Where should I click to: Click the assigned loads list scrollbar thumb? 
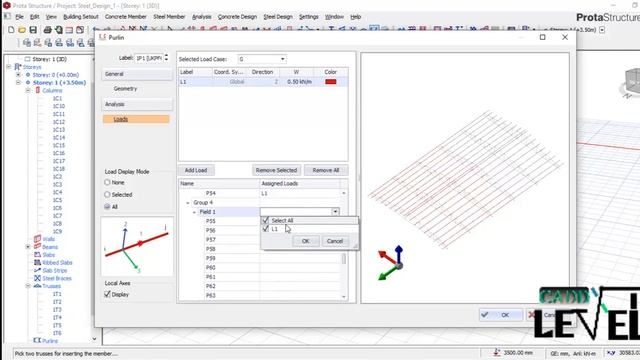344,259
